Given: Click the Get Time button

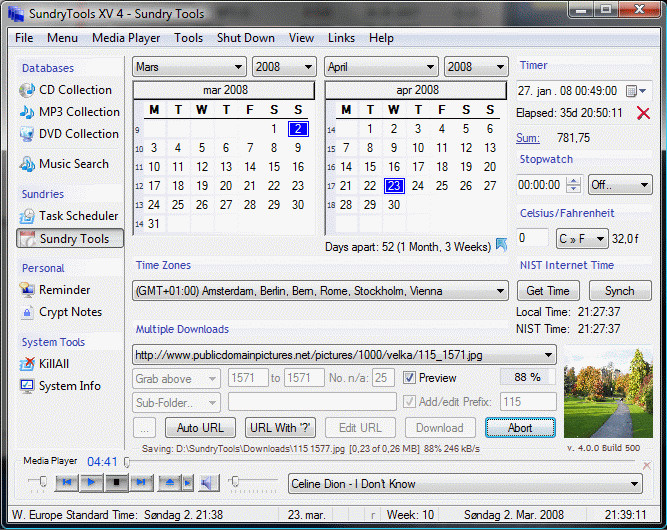Looking at the screenshot, I should coord(548,291).
